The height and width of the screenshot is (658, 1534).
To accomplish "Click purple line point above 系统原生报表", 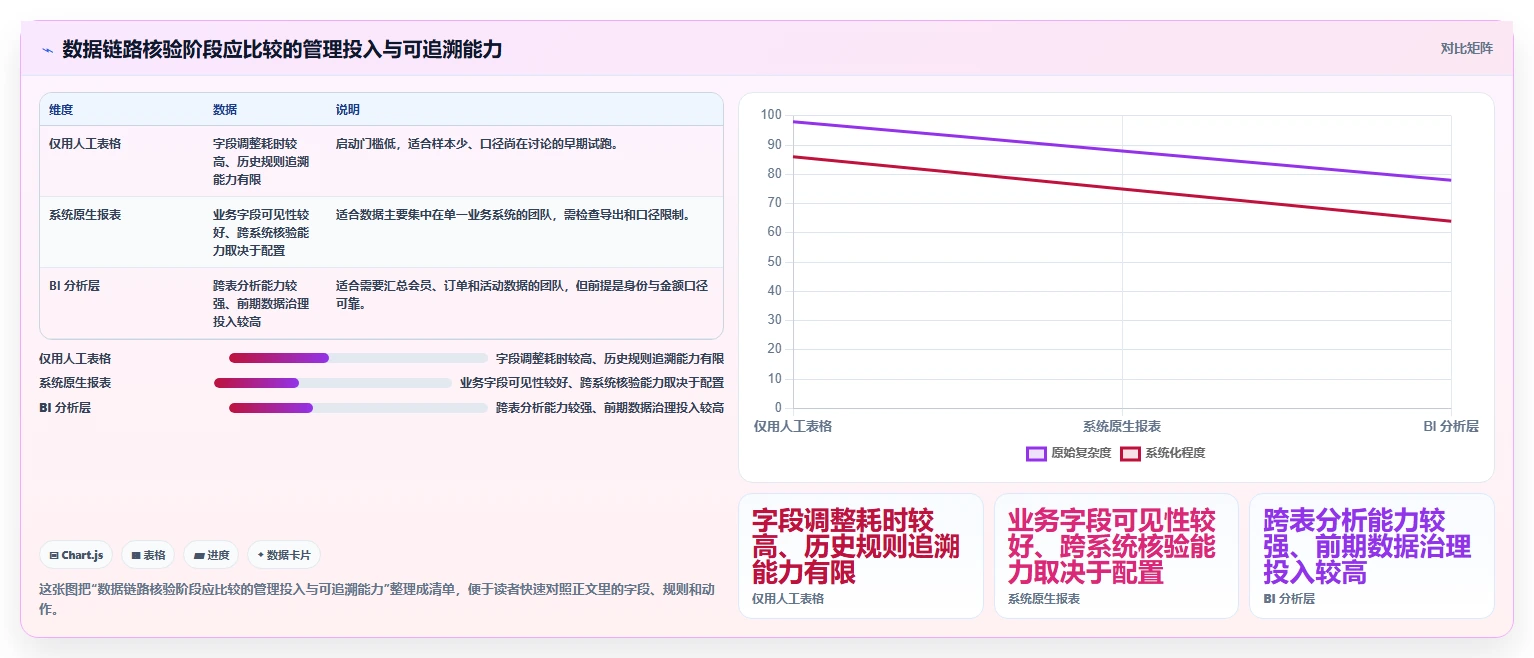I will click(x=1122, y=151).
